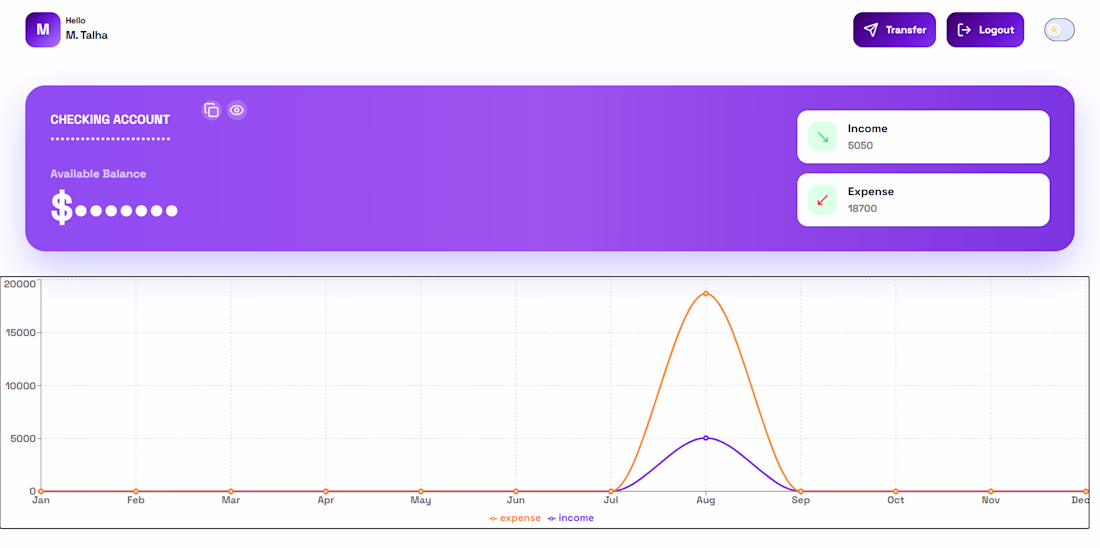Image resolution: width=1100 pixels, height=548 pixels.
Task: Click the 15000 y-axis label
Action: coord(19,333)
